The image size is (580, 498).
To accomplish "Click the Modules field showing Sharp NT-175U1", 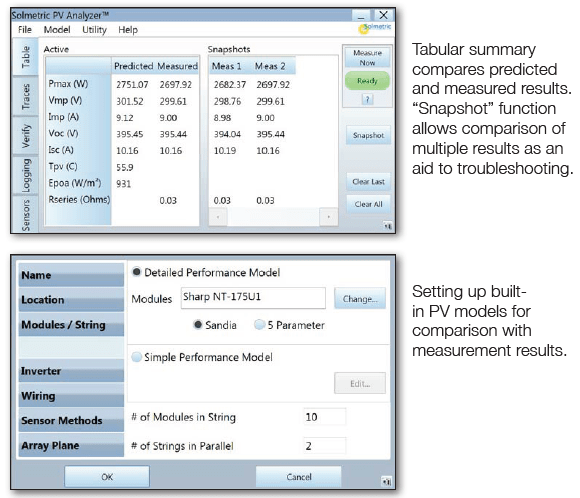I will coord(253,298).
